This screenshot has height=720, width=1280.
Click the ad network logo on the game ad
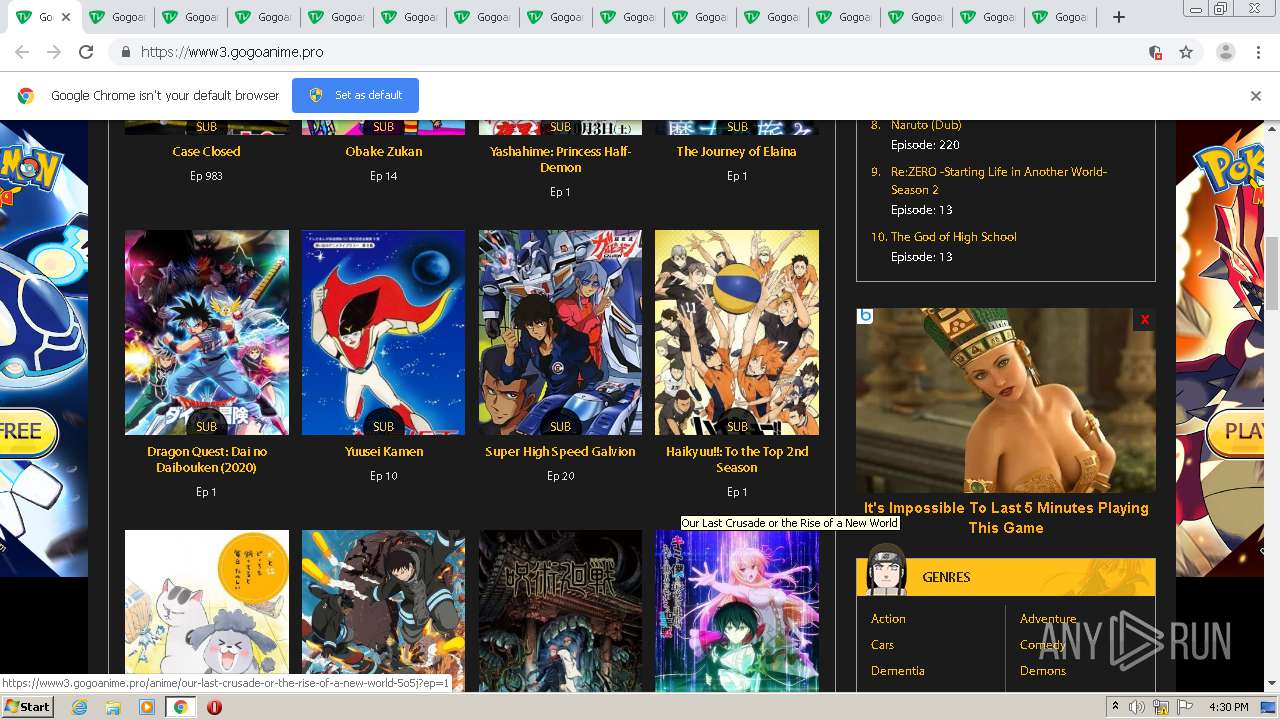(865, 316)
